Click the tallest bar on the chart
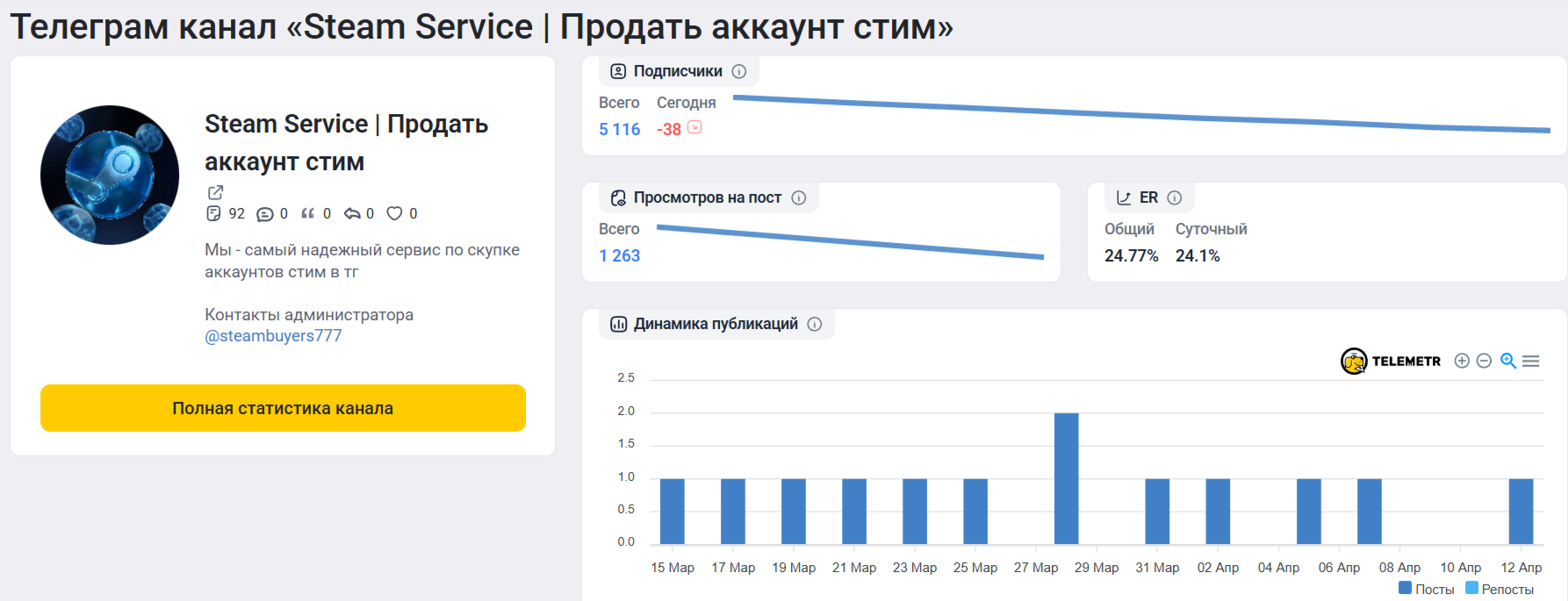 [x=1066, y=478]
